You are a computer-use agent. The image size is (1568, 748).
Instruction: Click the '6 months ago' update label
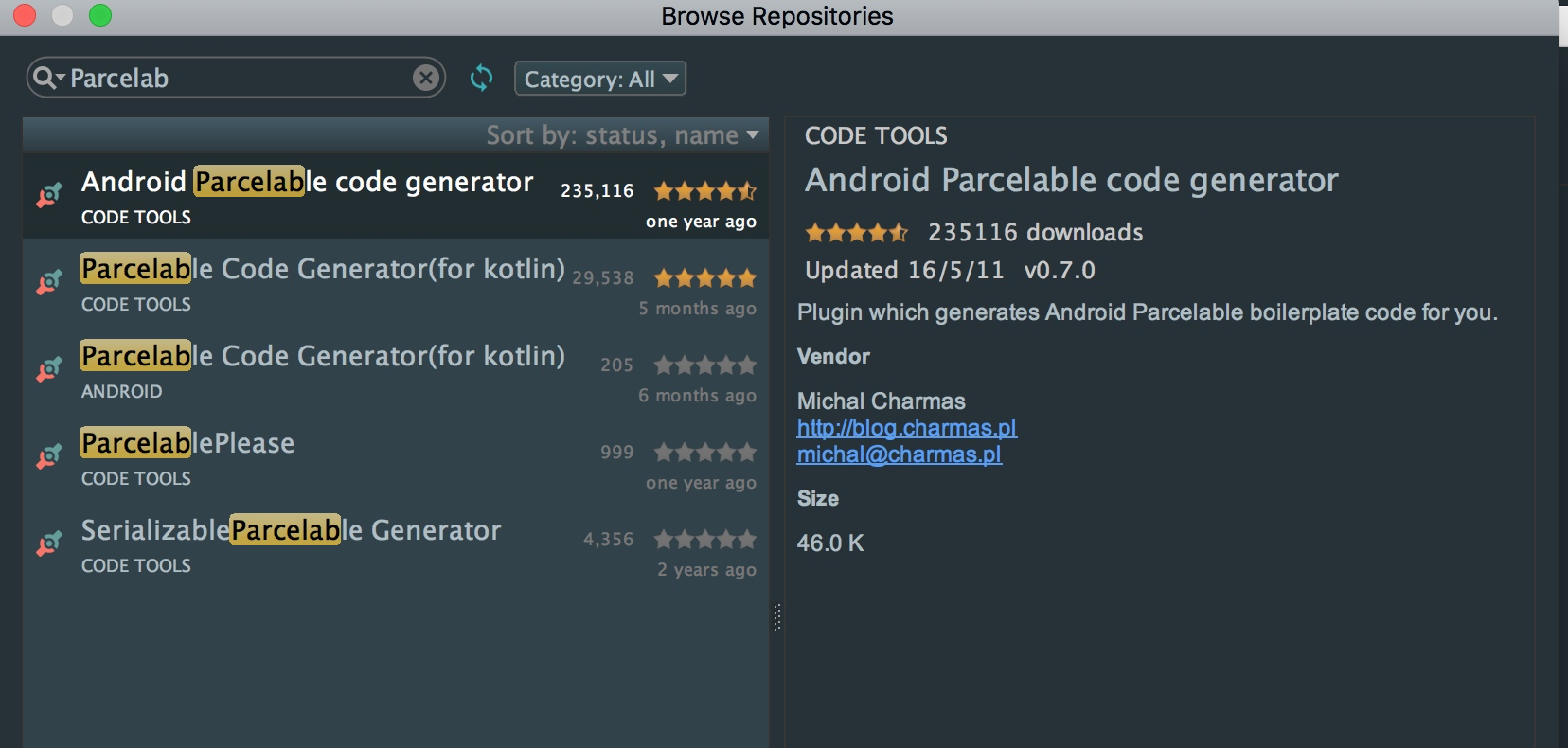[698, 396]
